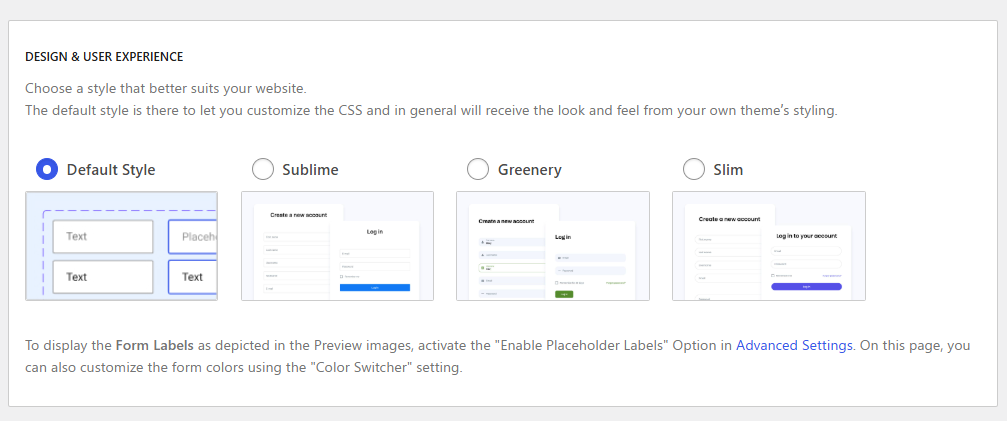Pick the Slim radio button

point(694,169)
